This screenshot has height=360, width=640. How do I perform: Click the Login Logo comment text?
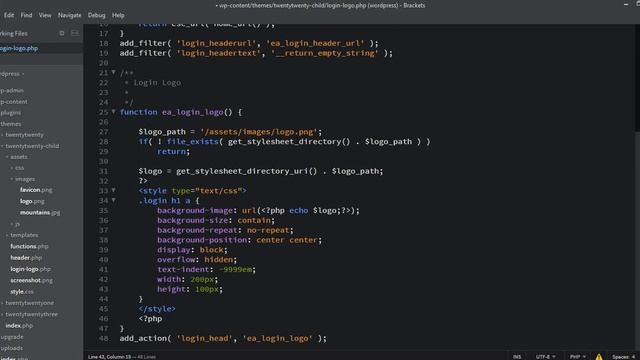157,82
